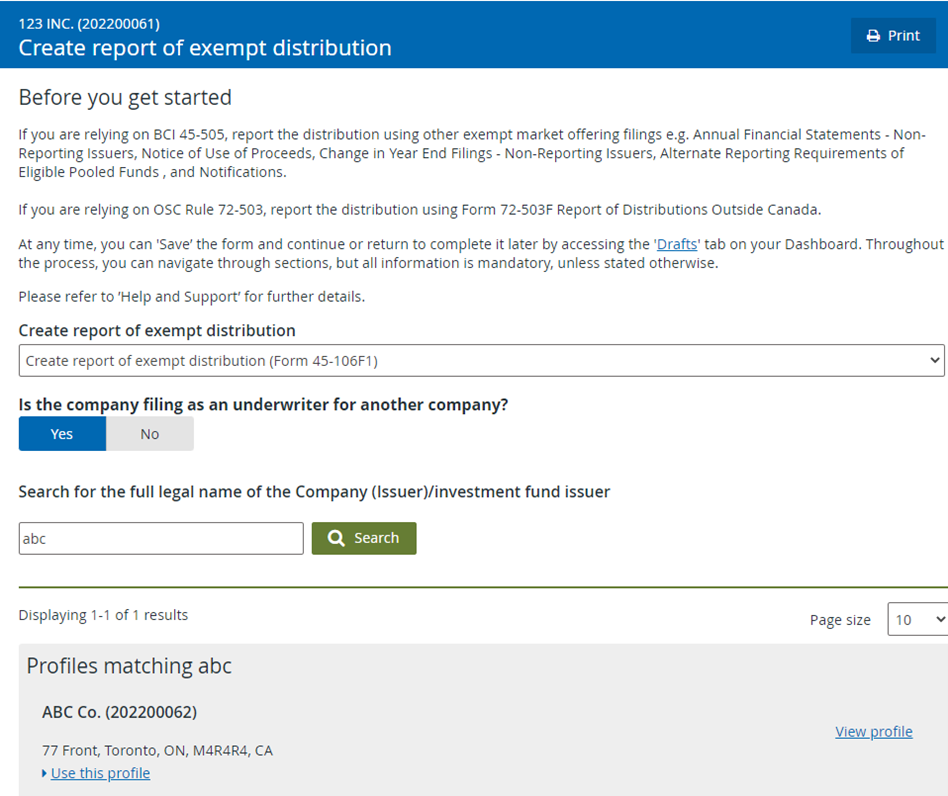The height and width of the screenshot is (796, 948).
Task: Click the Profiles matching abc heading
Action: click(x=129, y=665)
